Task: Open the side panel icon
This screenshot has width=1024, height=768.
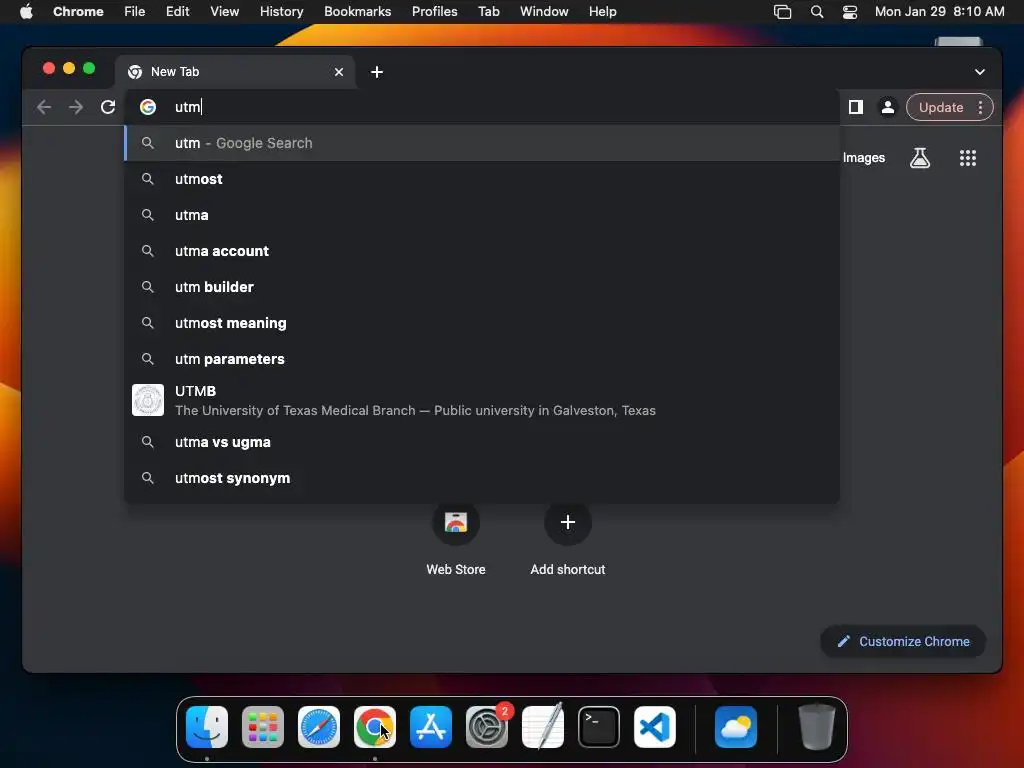Action: [x=856, y=107]
